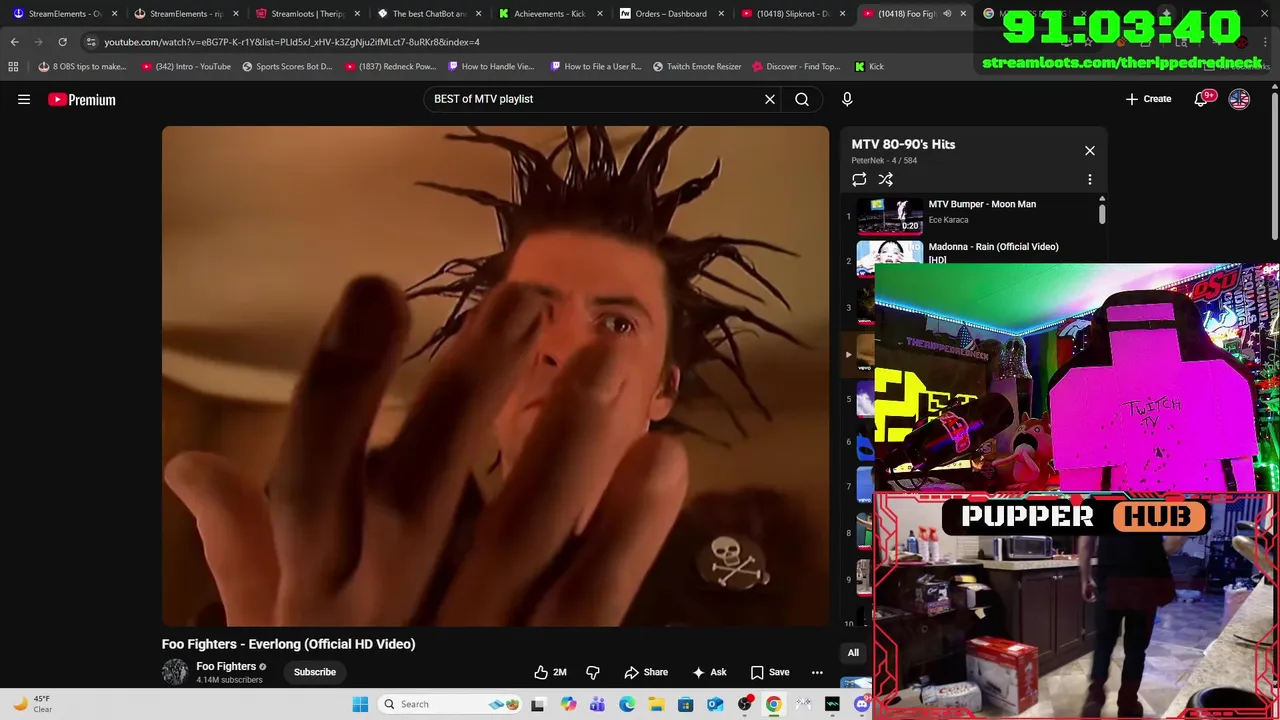This screenshot has width=1280, height=720.
Task: Dislike the Everlong video
Action: pyautogui.click(x=593, y=672)
